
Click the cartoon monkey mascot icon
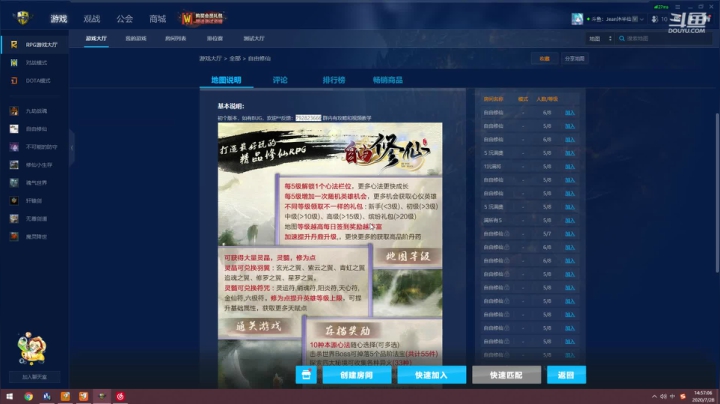(31, 348)
